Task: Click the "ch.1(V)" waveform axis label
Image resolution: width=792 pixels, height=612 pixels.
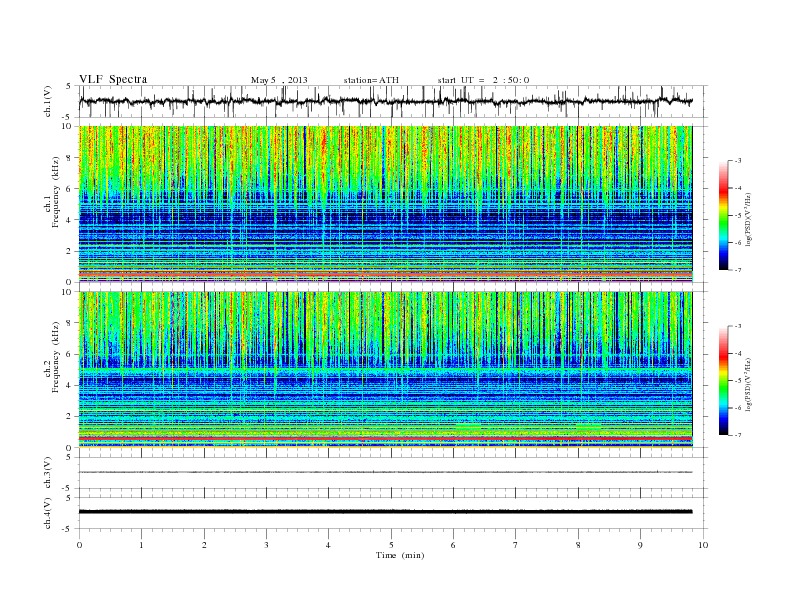Action: [47, 101]
